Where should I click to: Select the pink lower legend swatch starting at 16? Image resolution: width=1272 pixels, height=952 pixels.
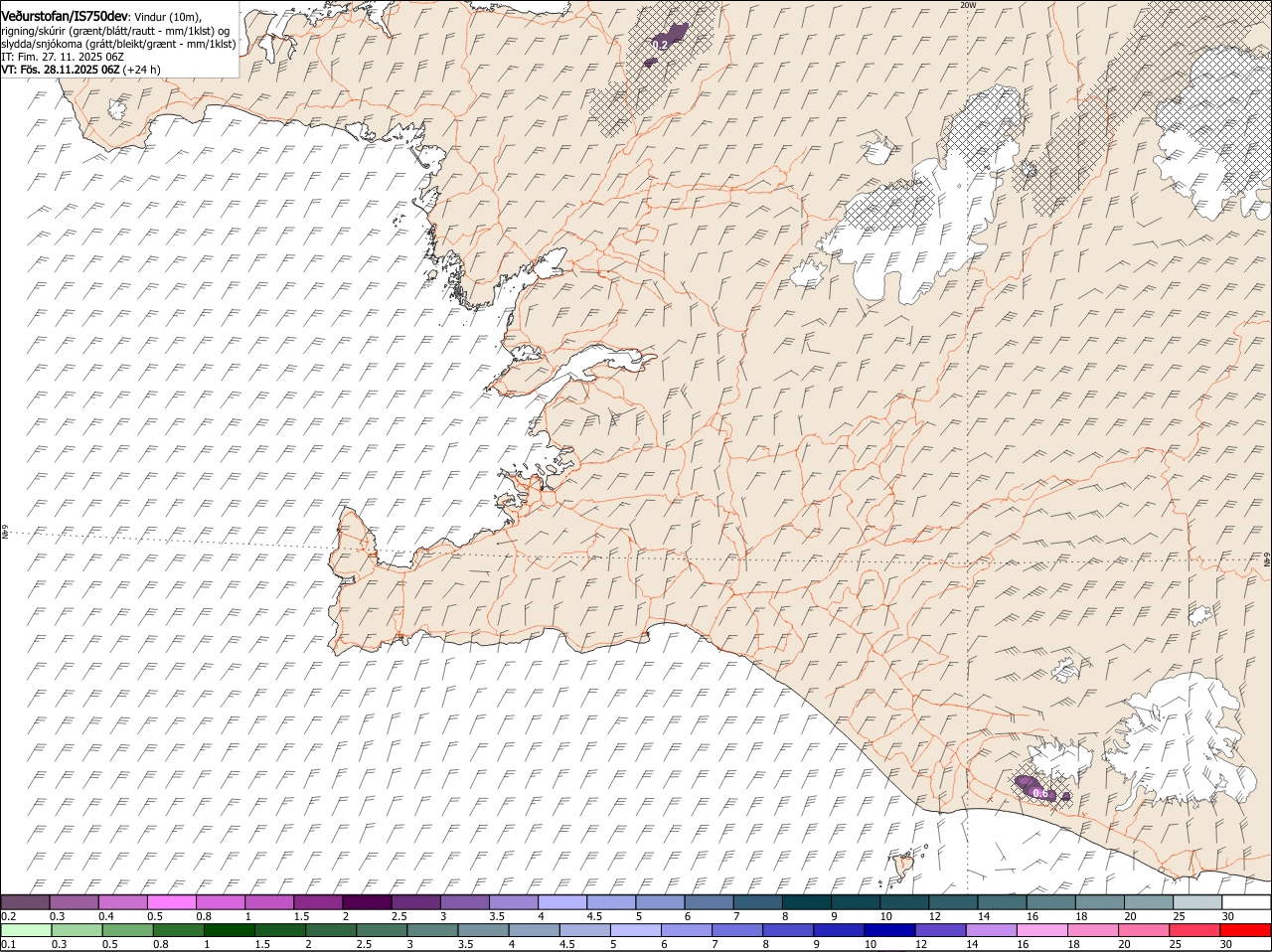1042,931
